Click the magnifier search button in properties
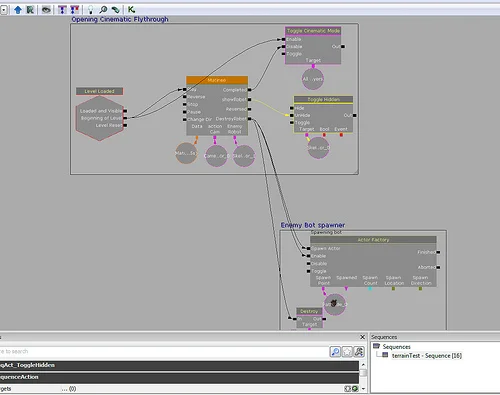Screen dimensions: 500x395 335,351
